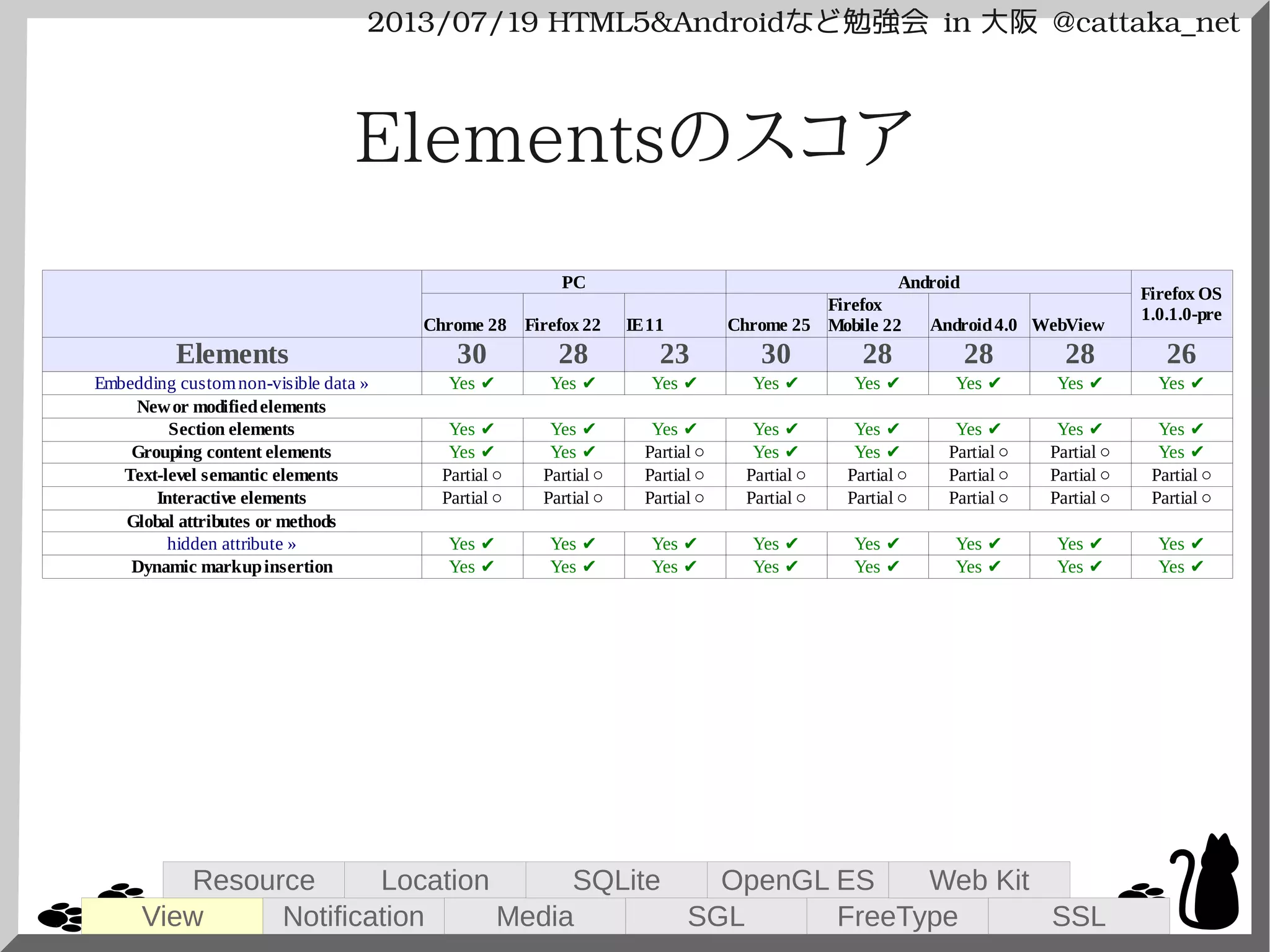Image resolution: width=1270 pixels, height=952 pixels.
Task: Click Chrome 28 'Yes' in hidden attribute row
Action: click(x=472, y=544)
